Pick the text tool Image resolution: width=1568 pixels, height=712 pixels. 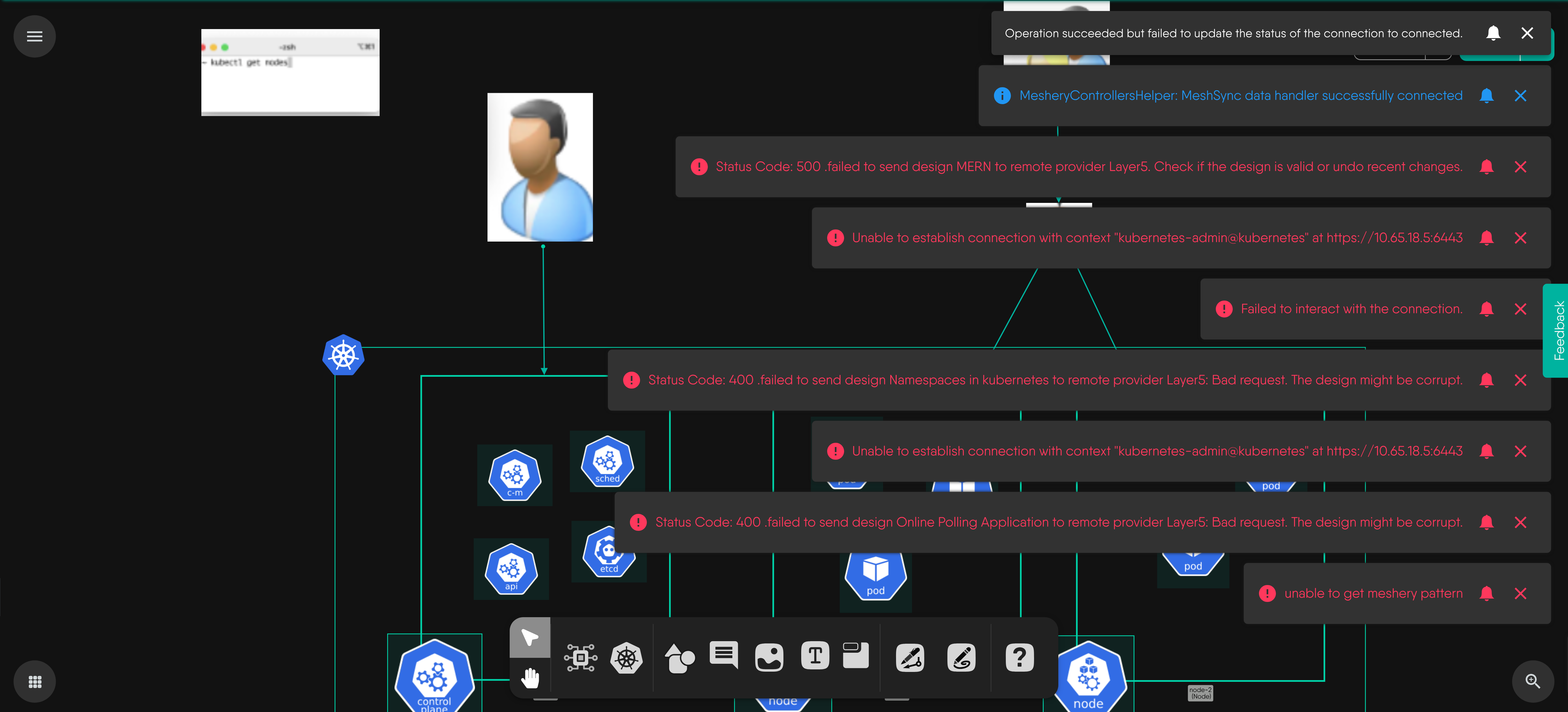(815, 656)
